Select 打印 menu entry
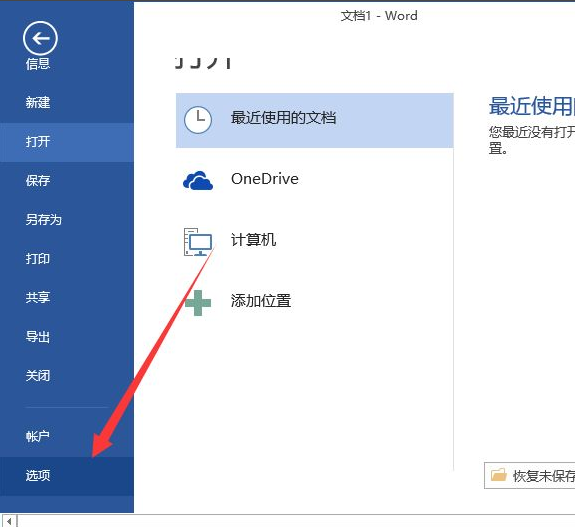 pyautogui.click(x=38, y=259)
